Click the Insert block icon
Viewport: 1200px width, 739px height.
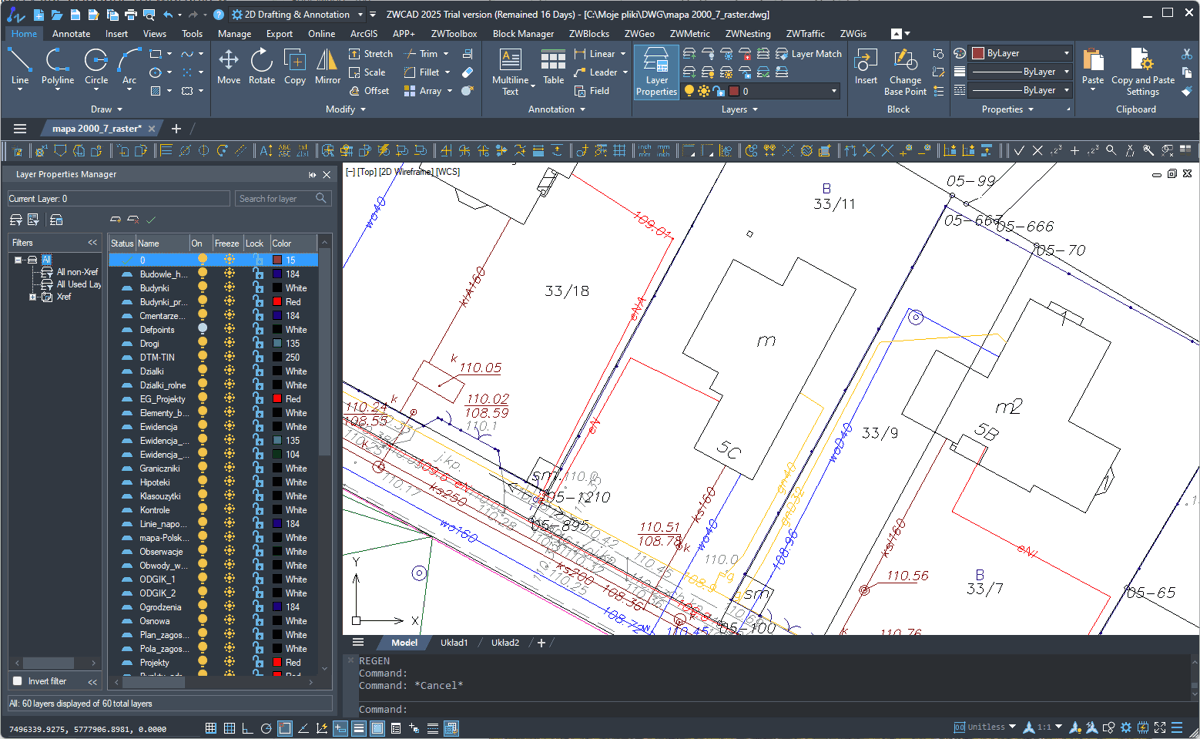866,66
